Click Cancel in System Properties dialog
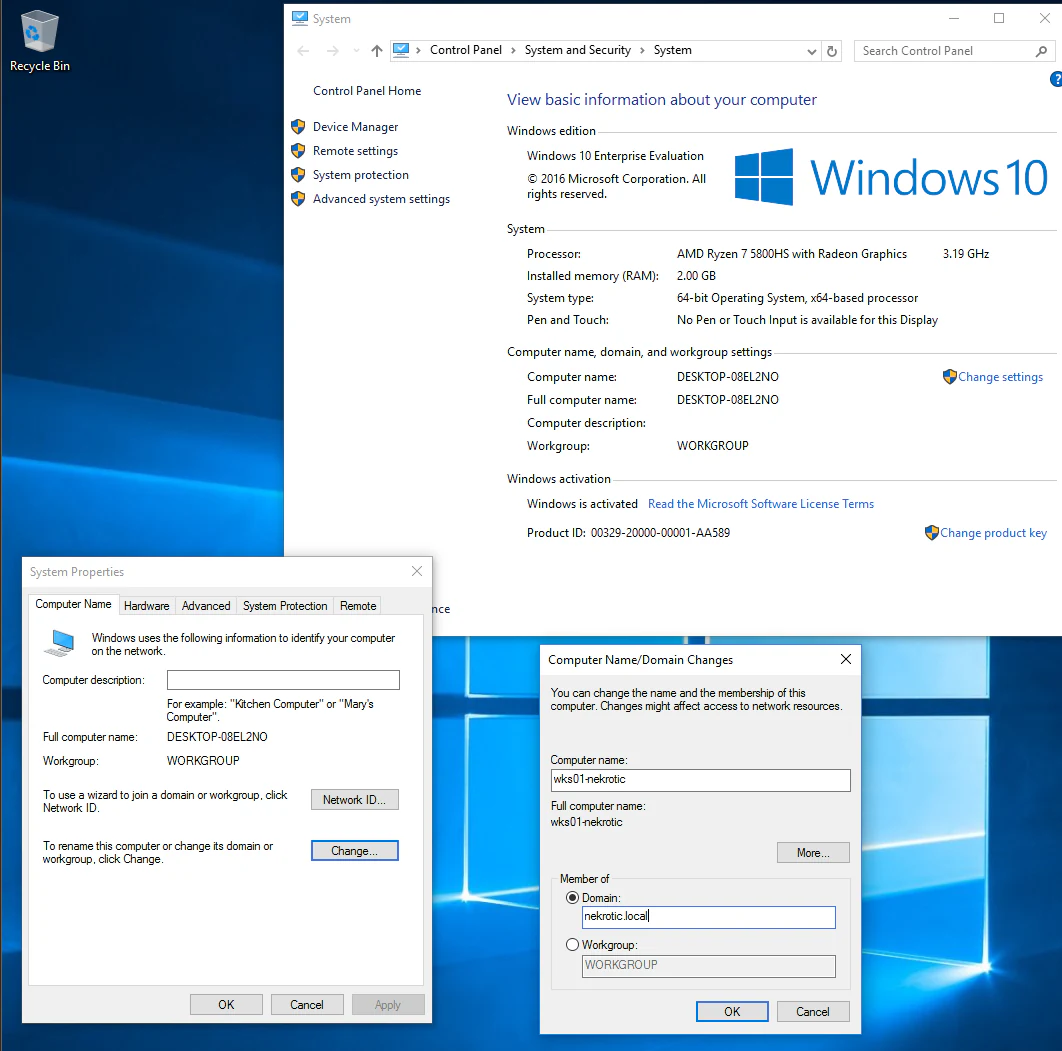Viewport: 1062px width, 1051px height. [x=307, y=1004]
